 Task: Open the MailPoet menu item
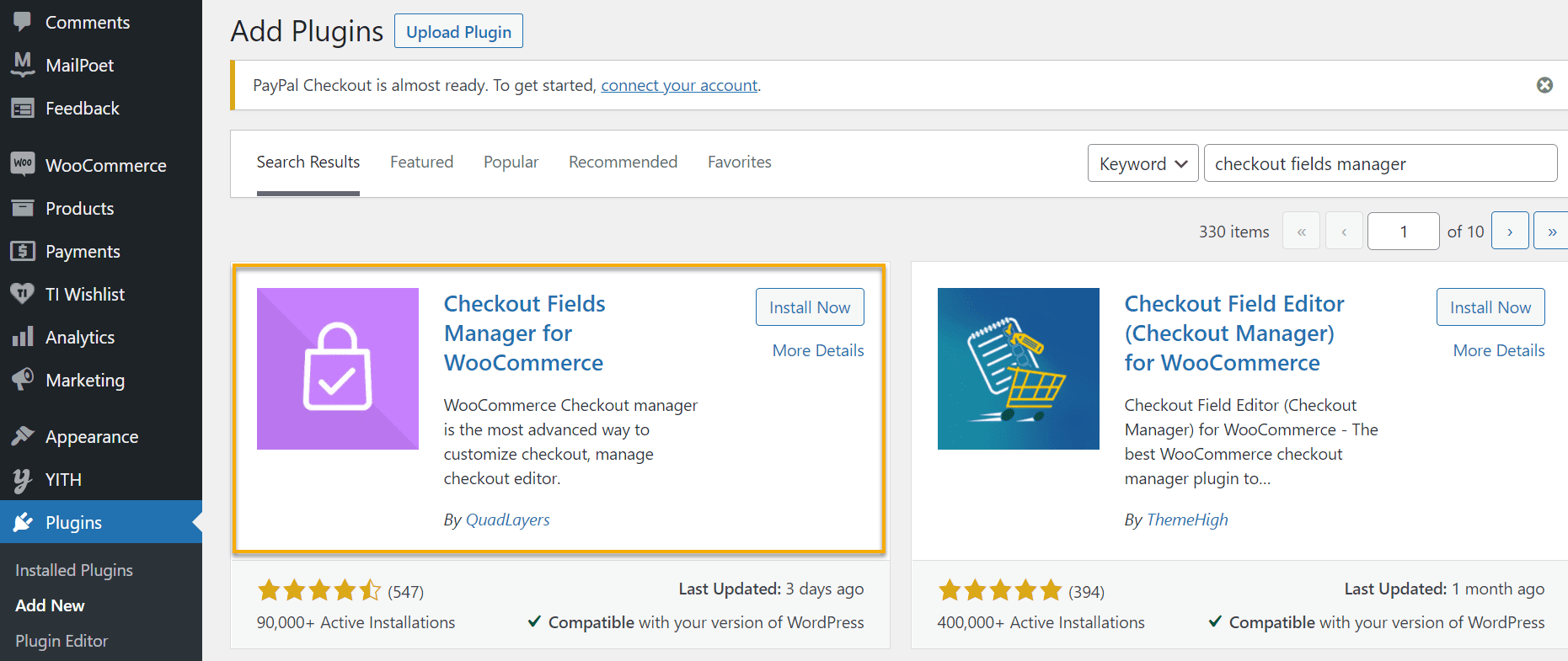pos(101,65)
